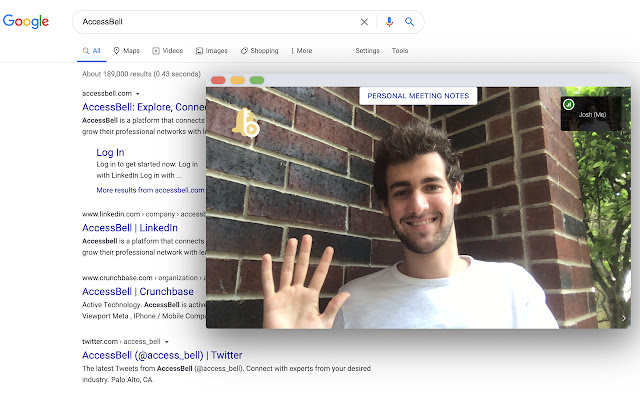
Task: Switch to the Maps tab
Action: [x=127, y=51]
